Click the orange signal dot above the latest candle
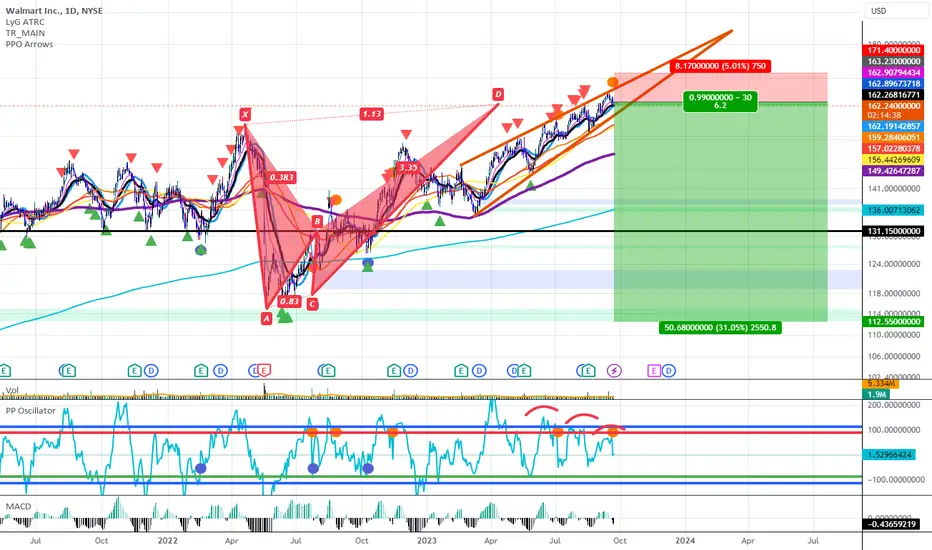Image resolution: width=932 pixels, height=550 pixels. tap(612, 82)
